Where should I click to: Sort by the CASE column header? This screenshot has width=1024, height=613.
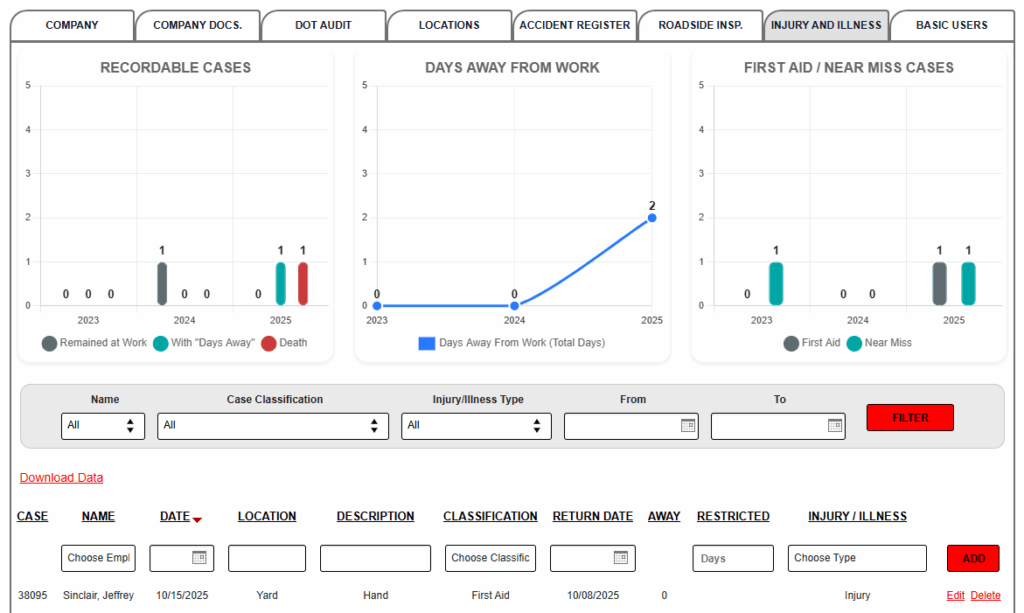click(33, 516)
